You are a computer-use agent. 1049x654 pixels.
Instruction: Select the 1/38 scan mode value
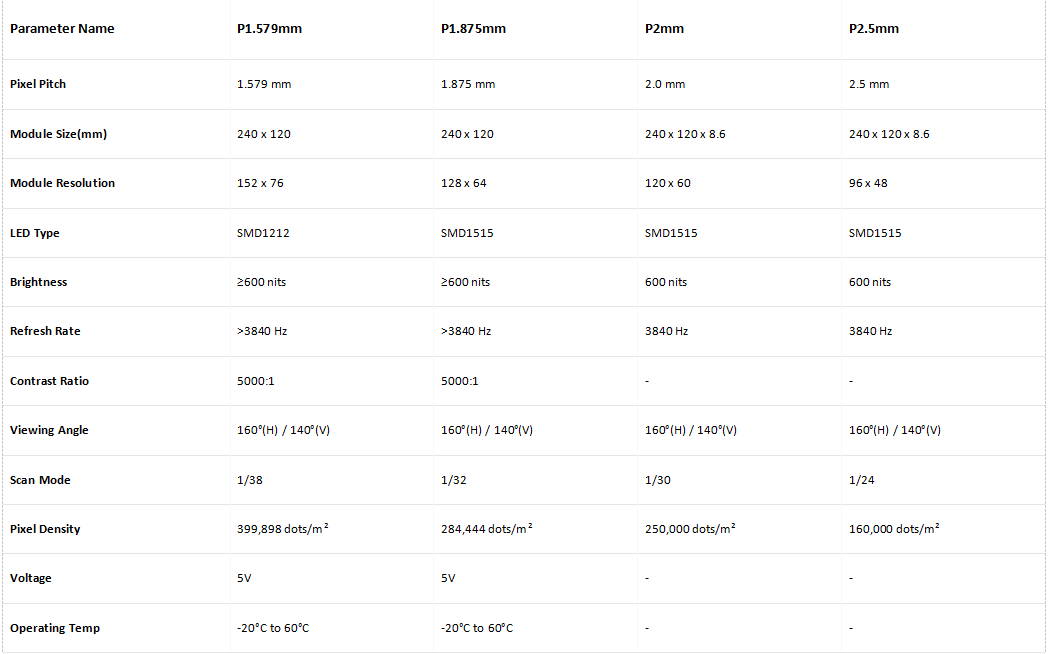[x=251, y=480]
